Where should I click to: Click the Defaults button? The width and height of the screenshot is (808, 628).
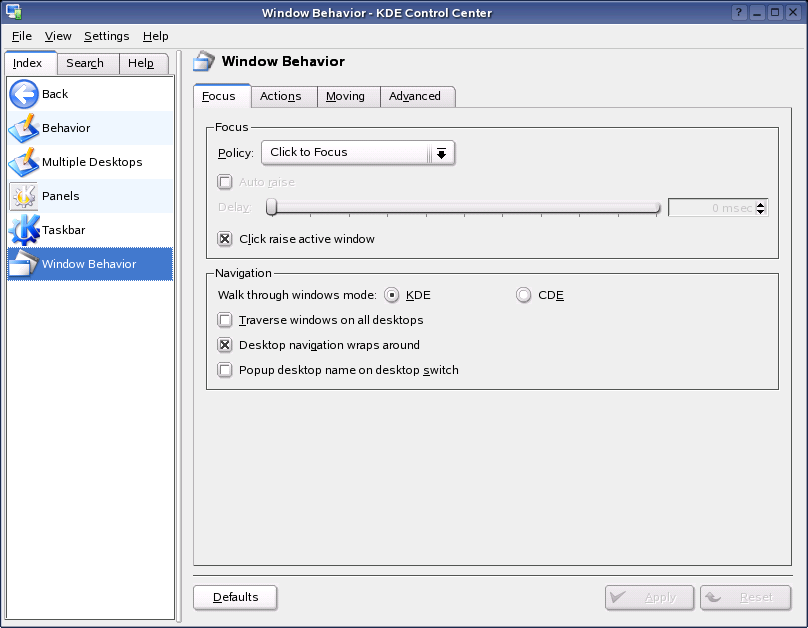[x=235, y=598]
